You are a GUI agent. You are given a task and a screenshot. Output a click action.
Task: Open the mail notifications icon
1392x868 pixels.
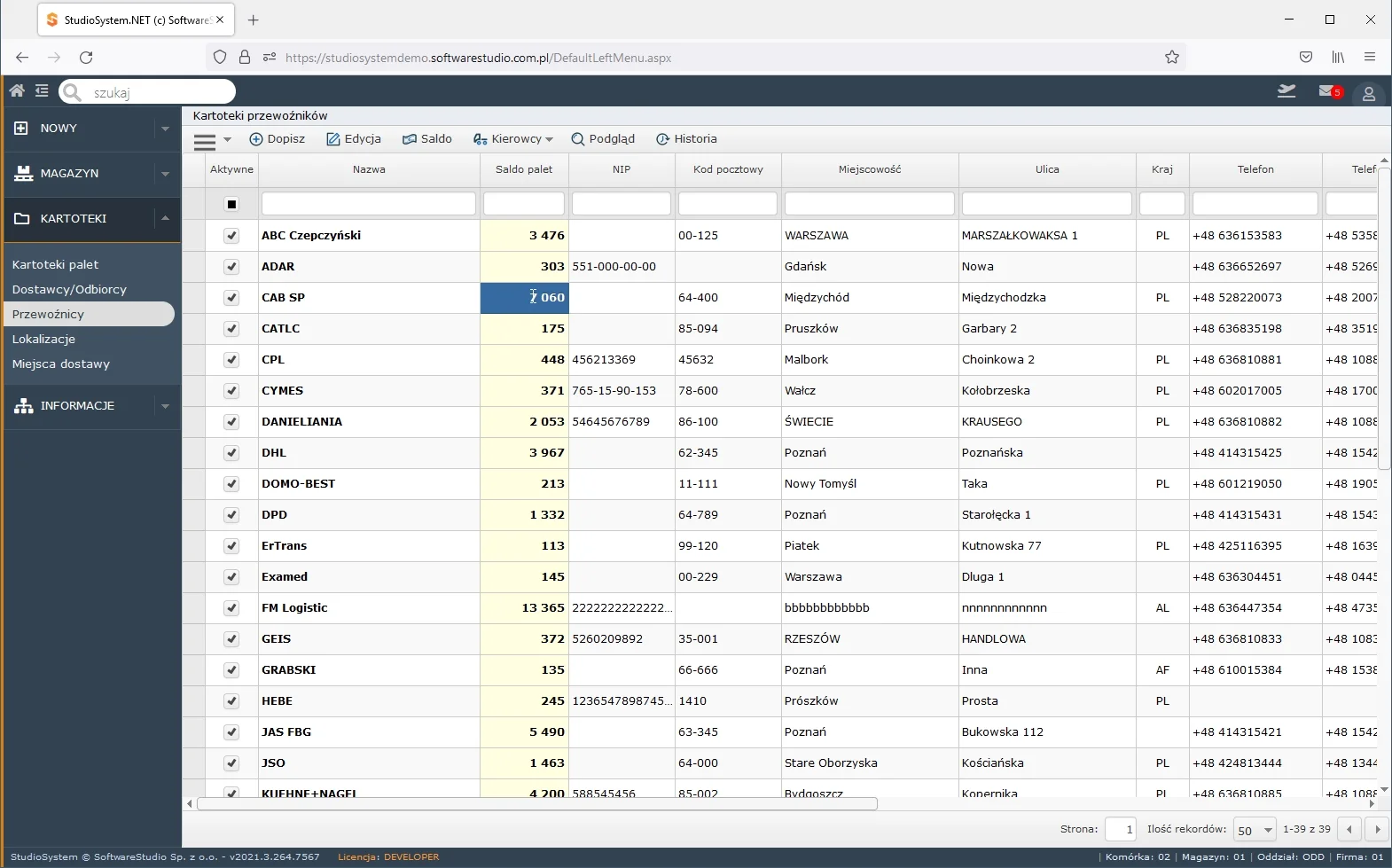pyautogui.click(x=1329, y=91)
